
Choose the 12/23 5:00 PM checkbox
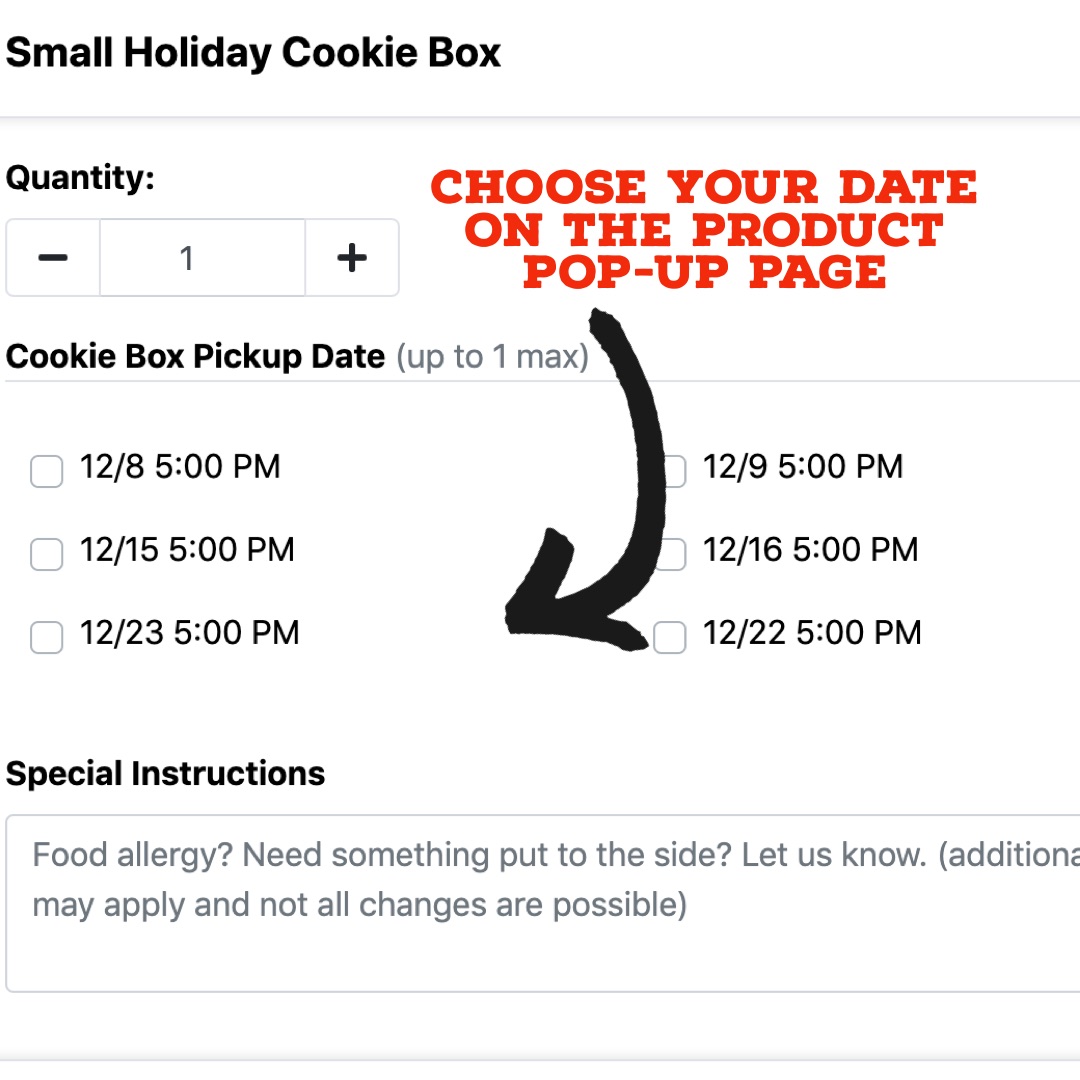(47, 637)
